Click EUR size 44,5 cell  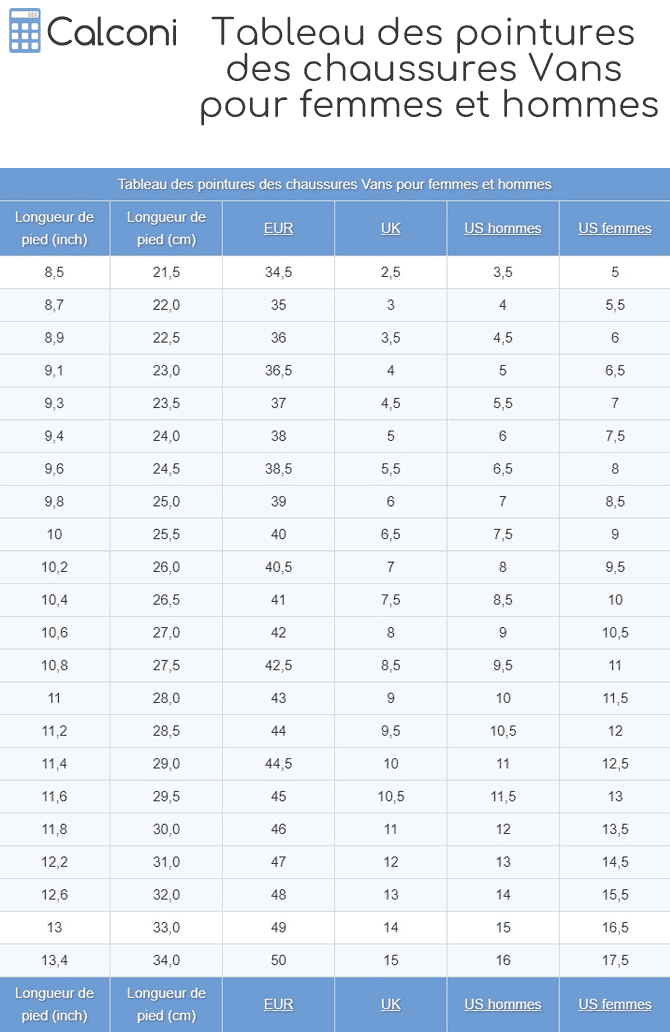pyautogui.click(x=278, y=764)
